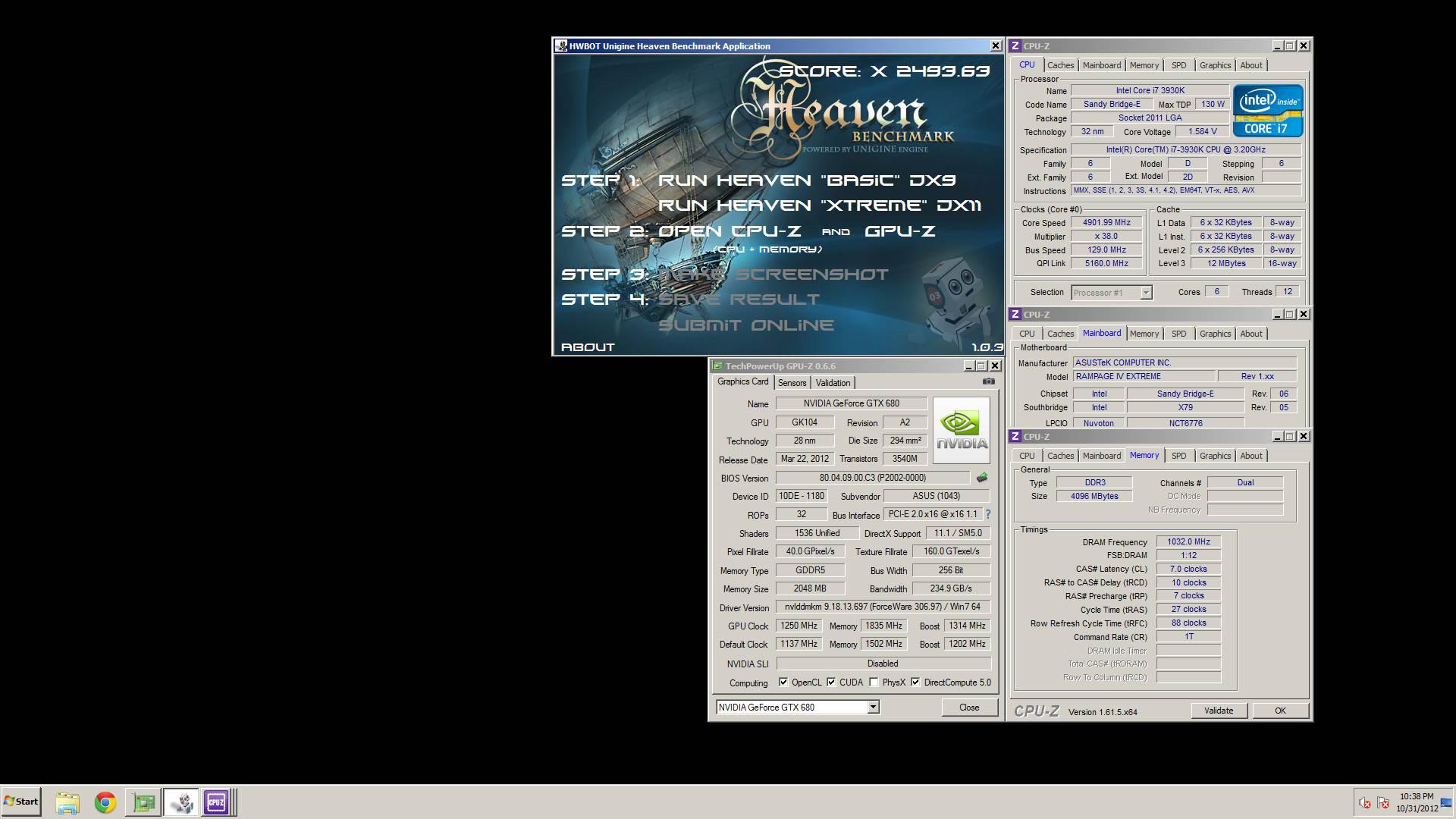Viewport: 1456px width, 819px height.
Task: Click About in the Heaven window
Action: (x=588, y=347)
